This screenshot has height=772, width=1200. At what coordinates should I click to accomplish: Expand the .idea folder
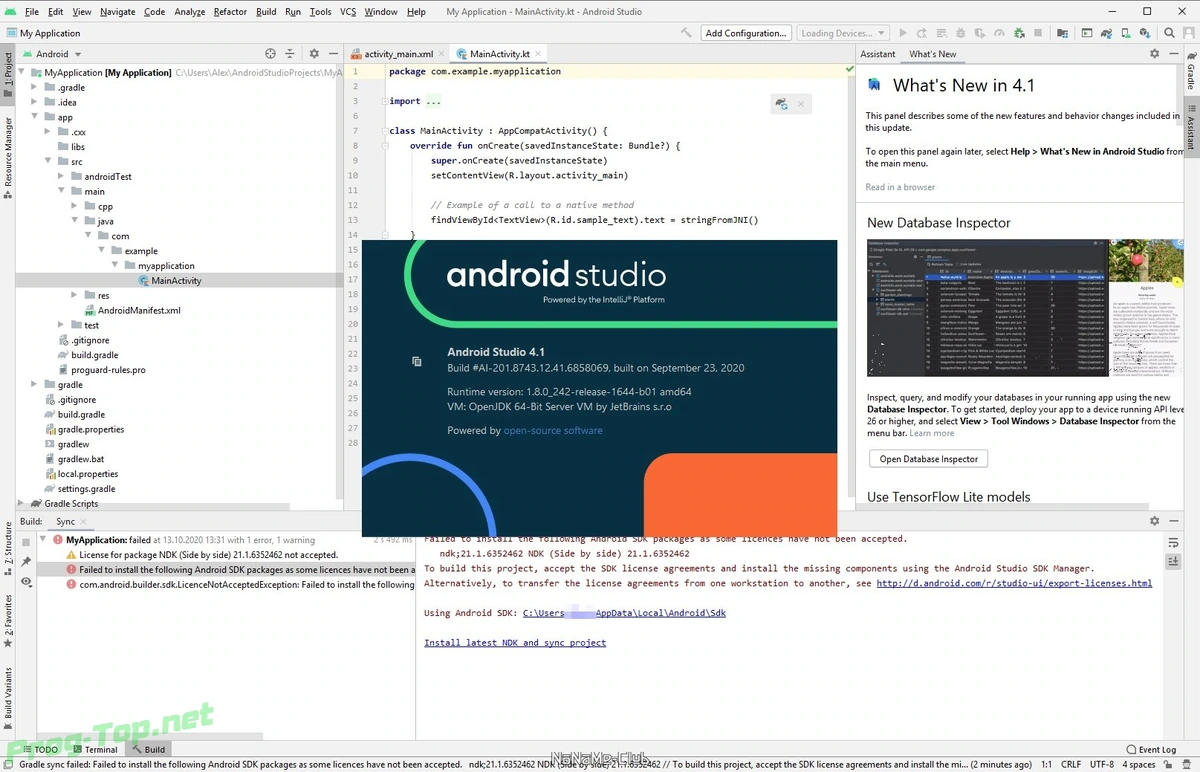pos(34,102)
